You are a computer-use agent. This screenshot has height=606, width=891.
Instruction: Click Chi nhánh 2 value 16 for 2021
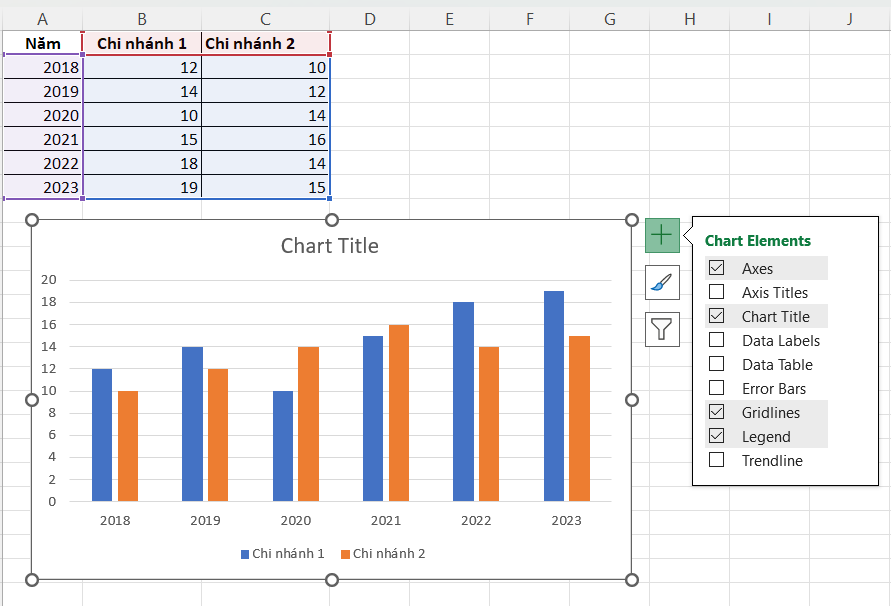point(265,139)
